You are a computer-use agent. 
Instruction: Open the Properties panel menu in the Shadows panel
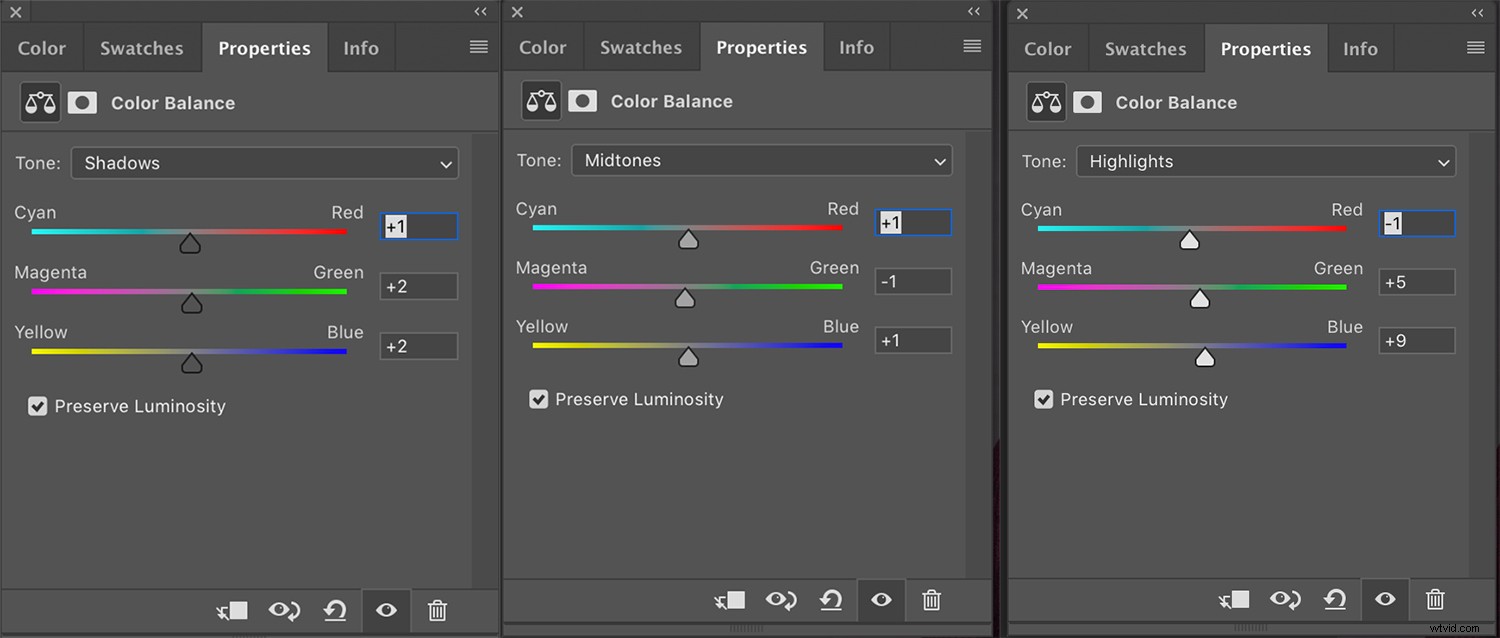point(477,46)
